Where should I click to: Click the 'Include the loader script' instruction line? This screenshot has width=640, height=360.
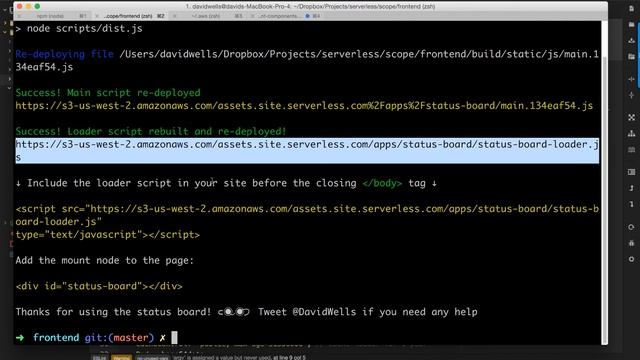226,183
